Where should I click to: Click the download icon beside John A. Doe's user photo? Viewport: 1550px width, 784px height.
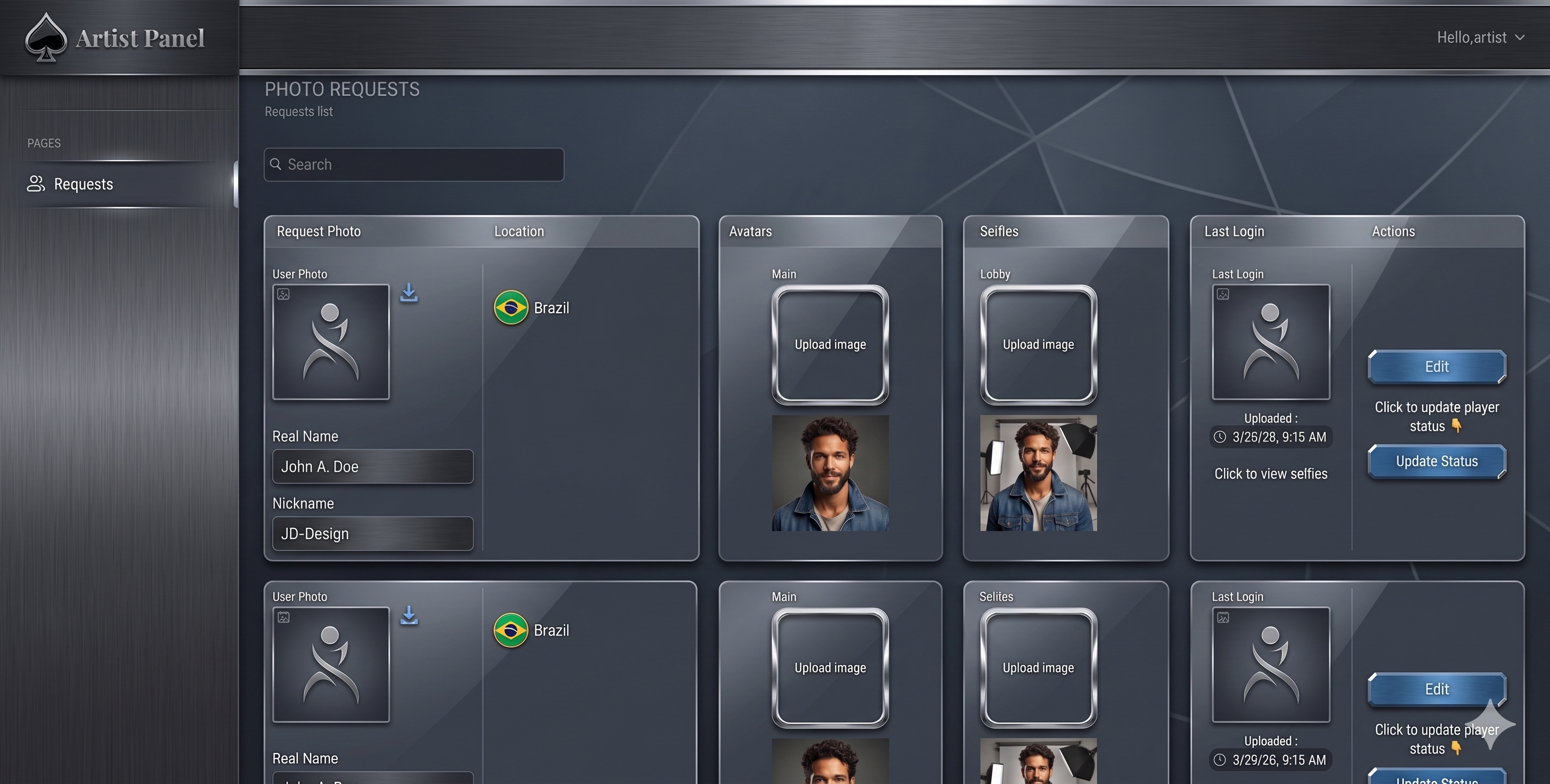(x=410, y=293)
